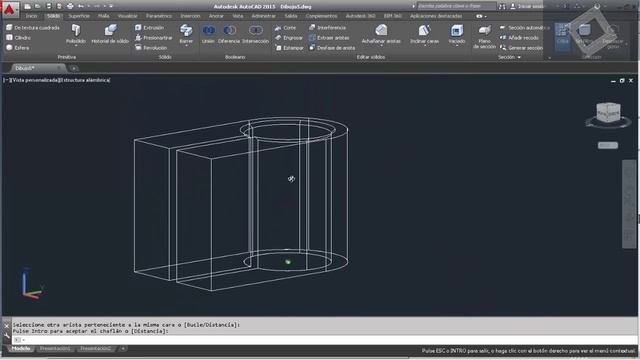Apply the Intersección boolean operation
The width and height of the screenshot is (640, 360).
coord(256,33)
